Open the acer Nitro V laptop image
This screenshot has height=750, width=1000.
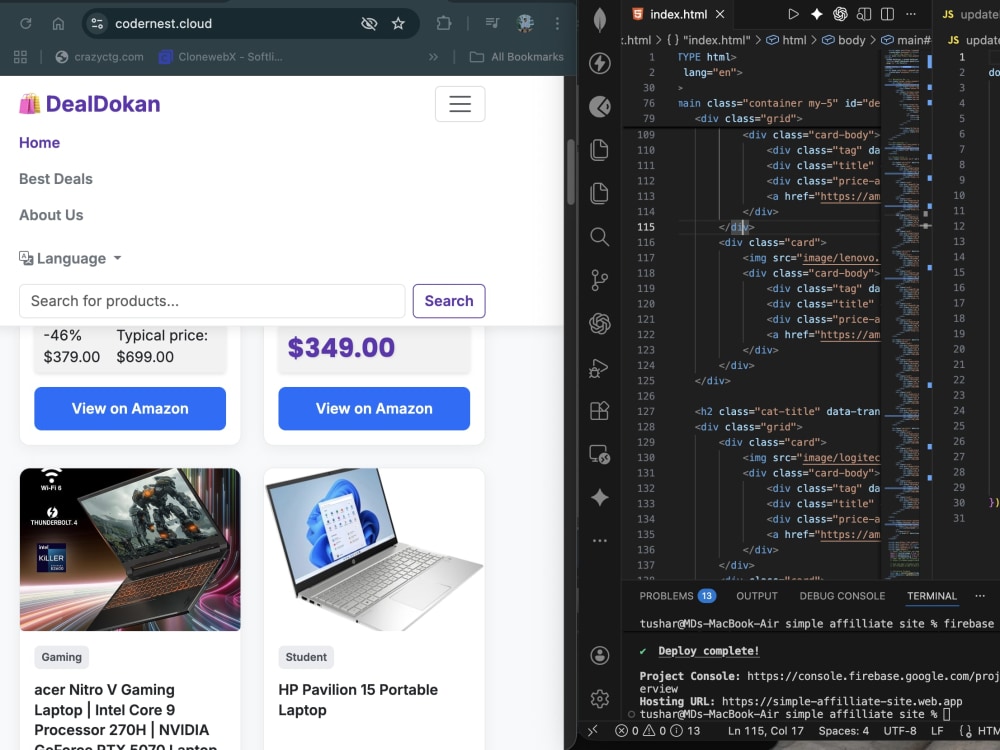(130, 550)
